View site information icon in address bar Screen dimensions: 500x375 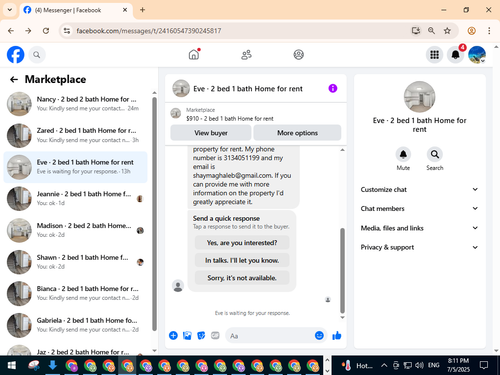[67, 31]
